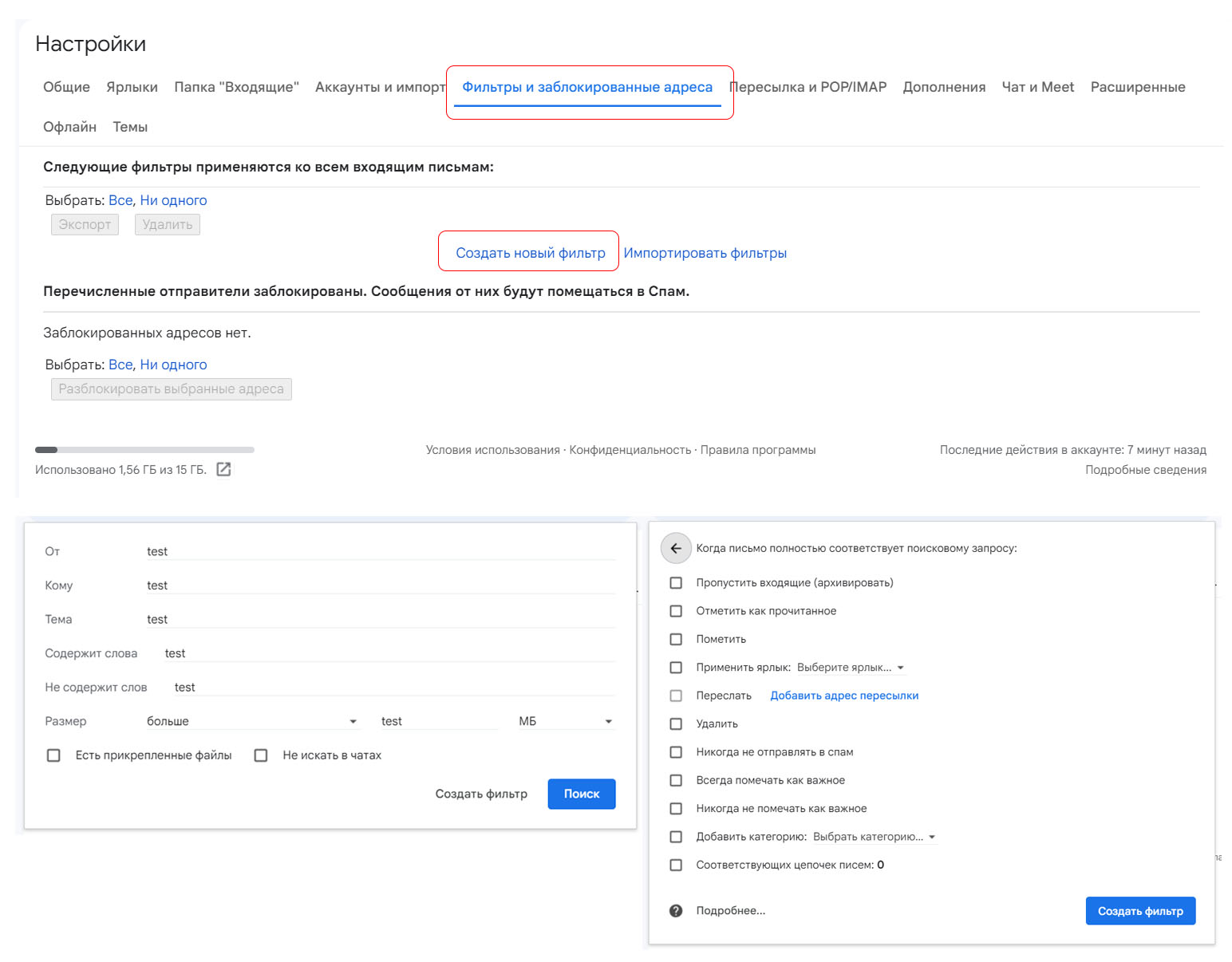The height and width of the screenshot is (962, 1232).
Task: Click the 'Не содержит слов' field
Action: click(x=394, y=687)
